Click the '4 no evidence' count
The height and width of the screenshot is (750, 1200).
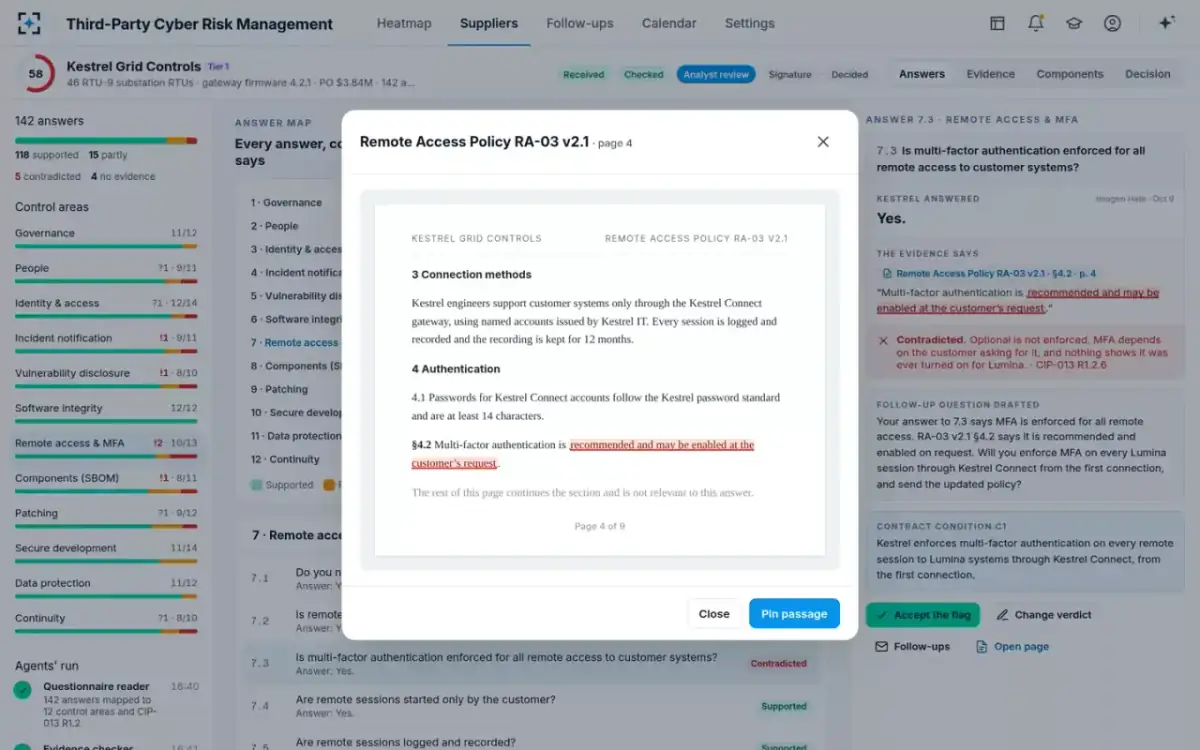[x=123, y=176]
